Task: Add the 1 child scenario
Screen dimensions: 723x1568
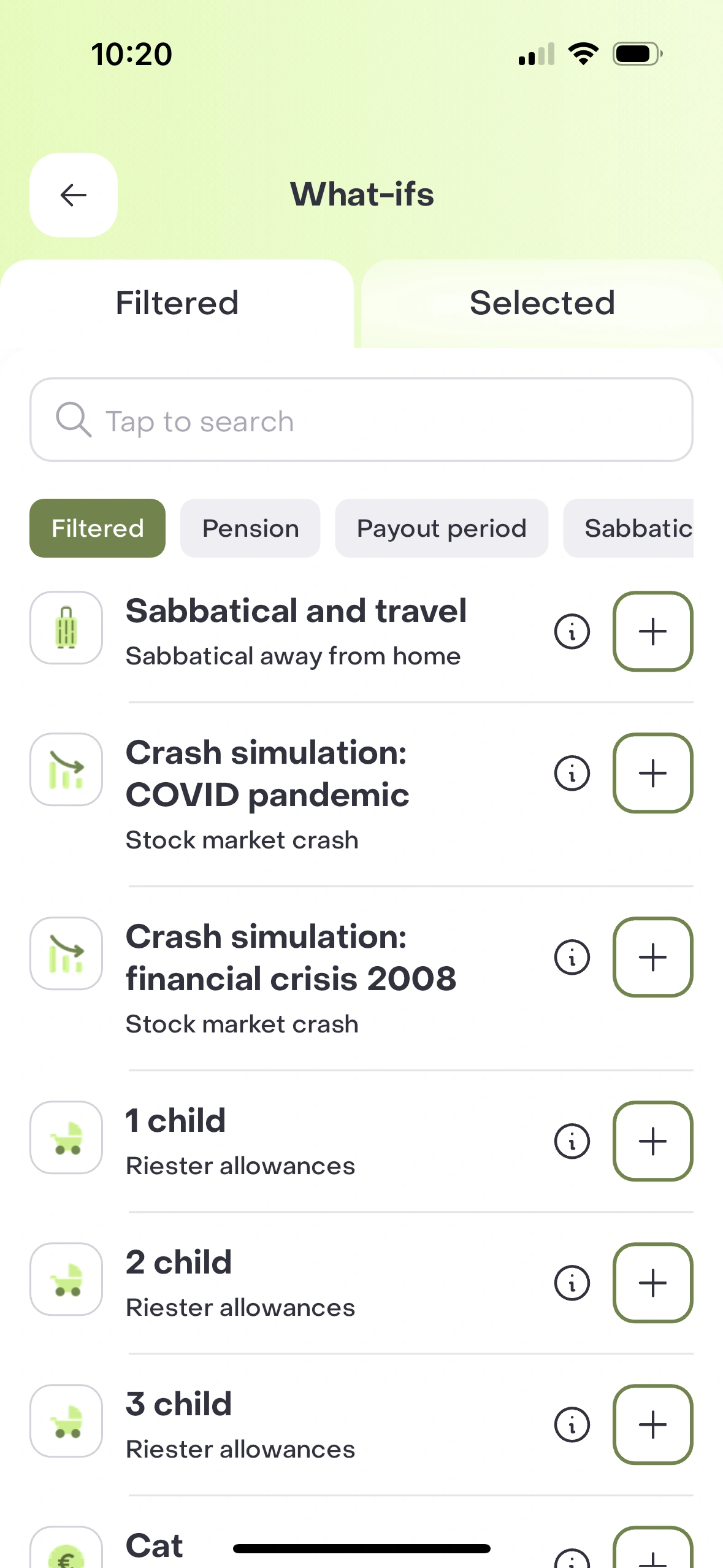Action: click(x=652, y=1141)
